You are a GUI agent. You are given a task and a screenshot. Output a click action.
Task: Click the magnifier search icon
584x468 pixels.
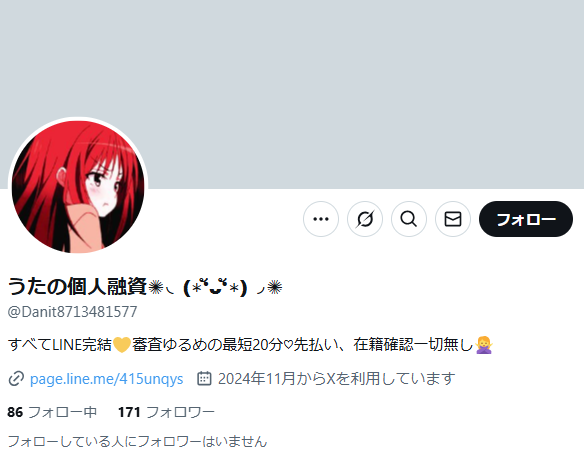click(x=409, y=219)
